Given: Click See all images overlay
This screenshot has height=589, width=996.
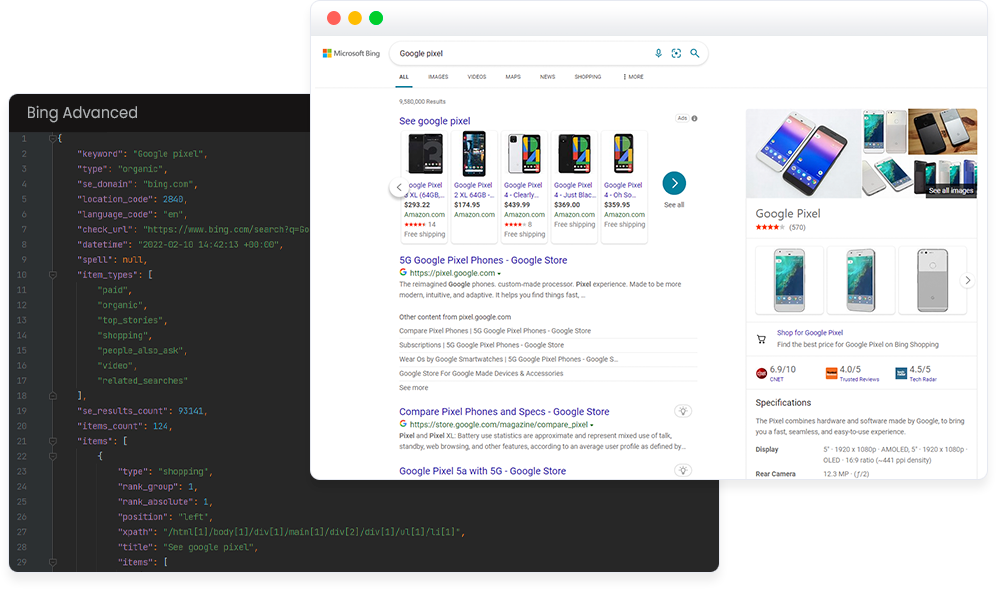Looking at the screenshot, I should (x=951, y=190).
